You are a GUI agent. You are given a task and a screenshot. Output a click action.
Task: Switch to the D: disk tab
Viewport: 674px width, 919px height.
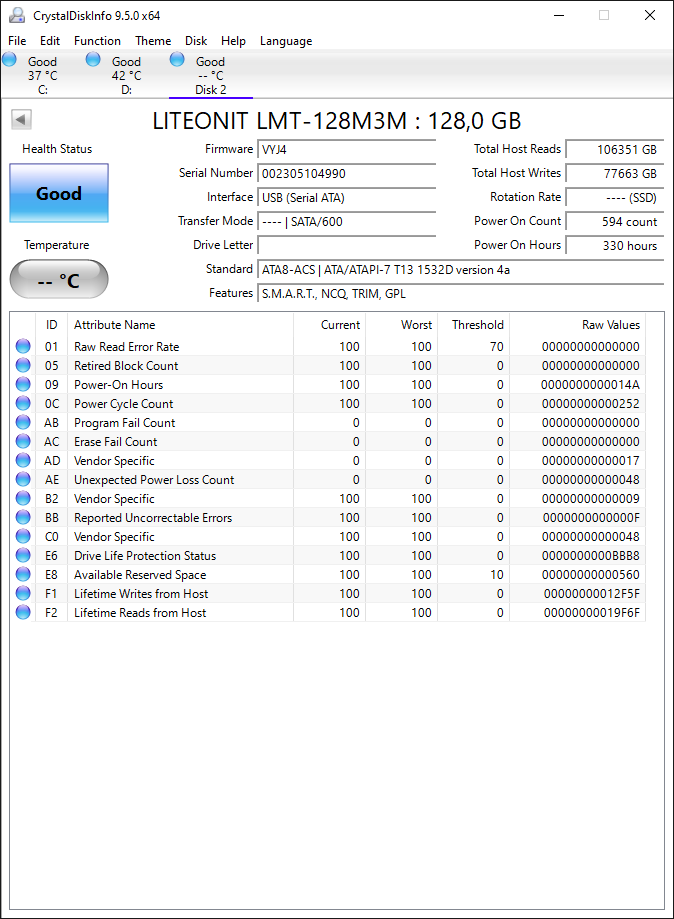126,75
